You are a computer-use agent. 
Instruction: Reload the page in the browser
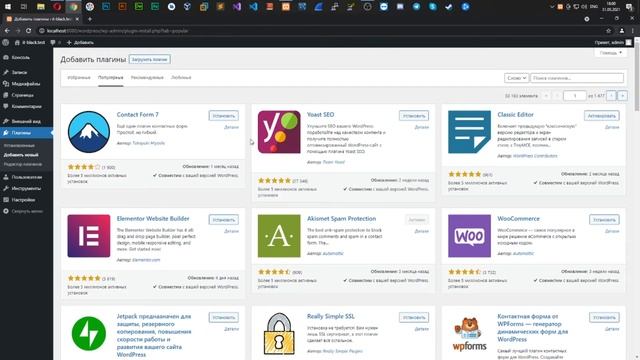[28, 31]
